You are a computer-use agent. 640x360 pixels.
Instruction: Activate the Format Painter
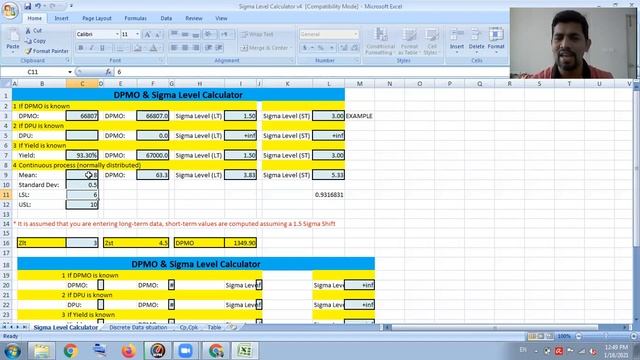pos(47,51)
